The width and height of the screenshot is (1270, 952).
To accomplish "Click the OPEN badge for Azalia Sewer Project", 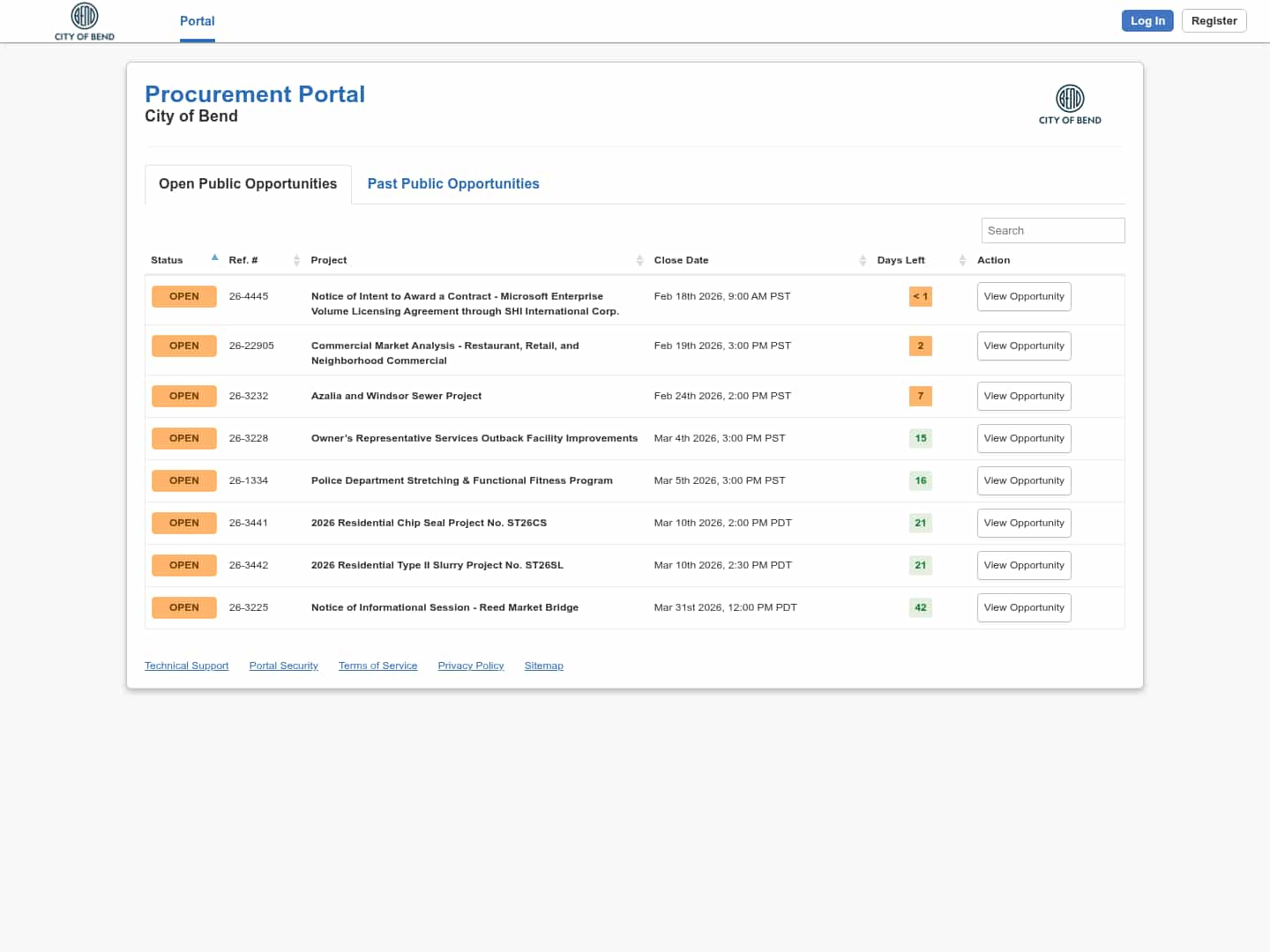I will [x=183, y=396].
